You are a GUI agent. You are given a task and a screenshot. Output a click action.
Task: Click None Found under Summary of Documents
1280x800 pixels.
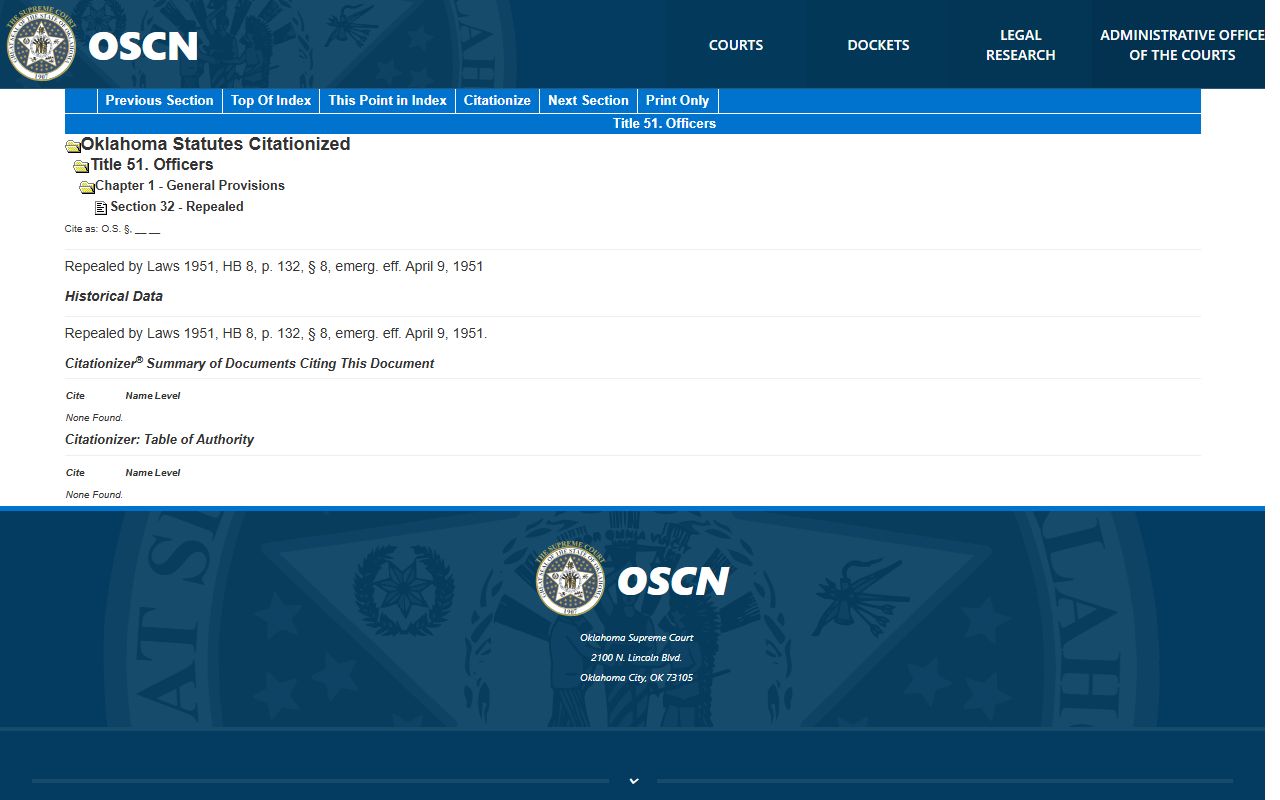coord(94,418)
